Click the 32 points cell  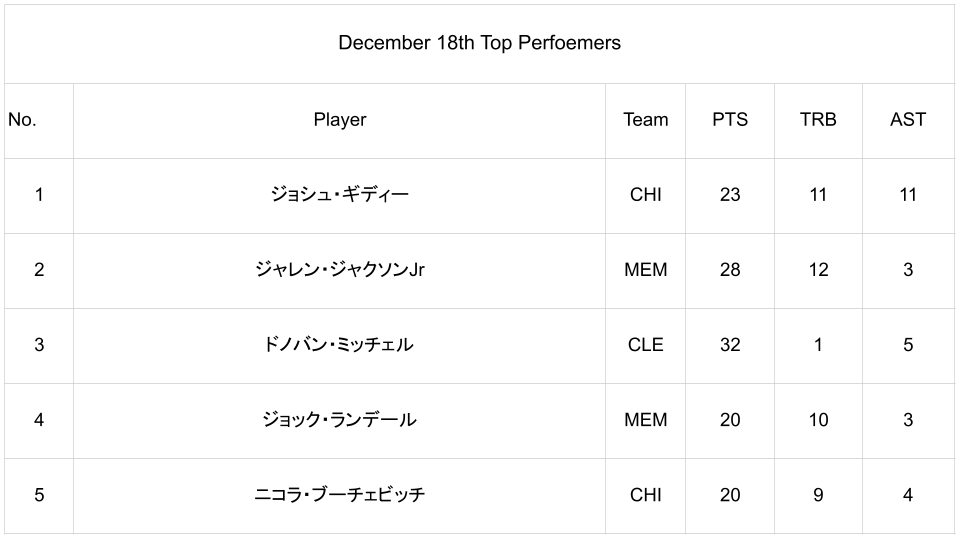pyautogui.click(x=730, y=345)
